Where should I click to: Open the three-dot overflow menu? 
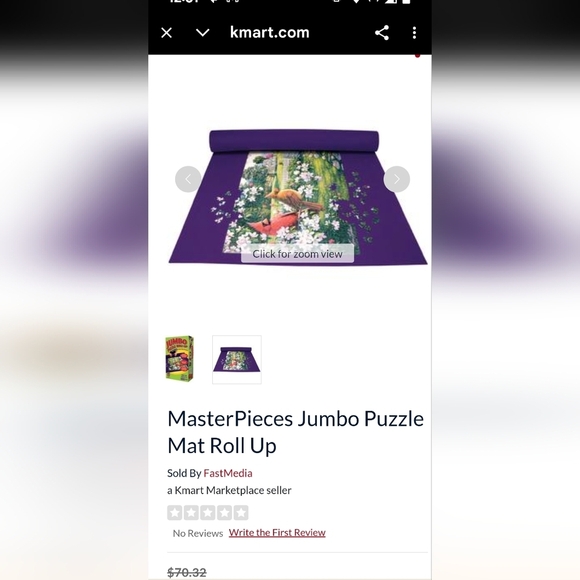point(414,33)
